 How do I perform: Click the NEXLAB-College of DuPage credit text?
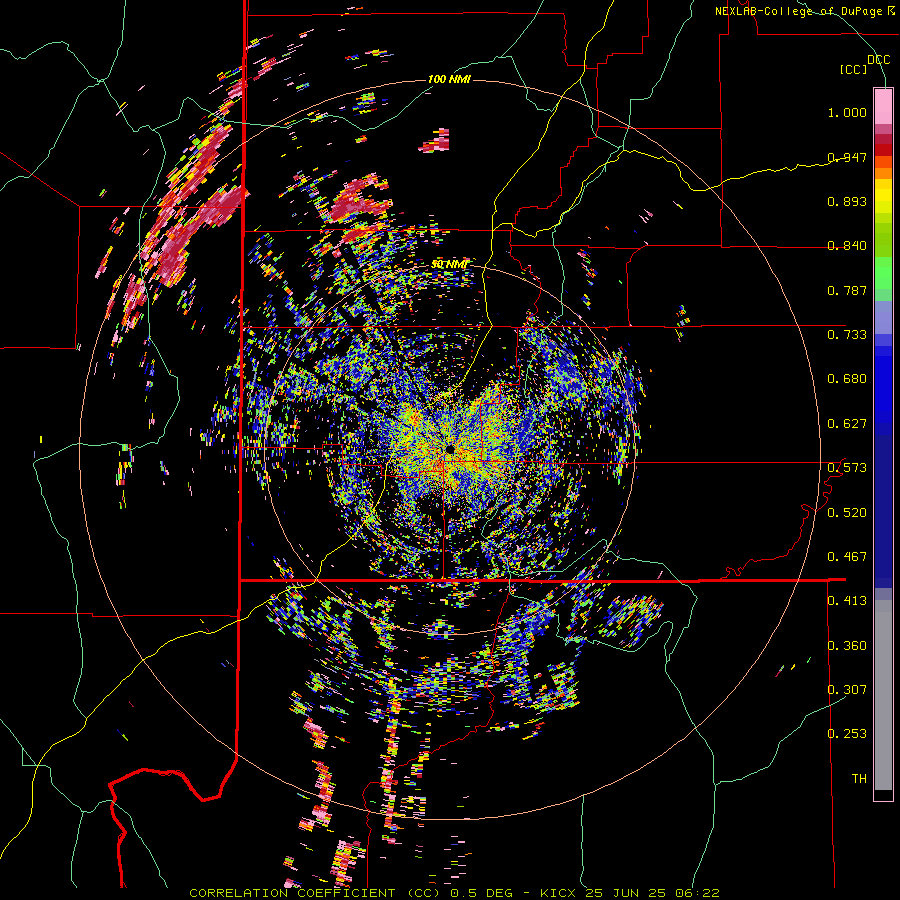804,11
